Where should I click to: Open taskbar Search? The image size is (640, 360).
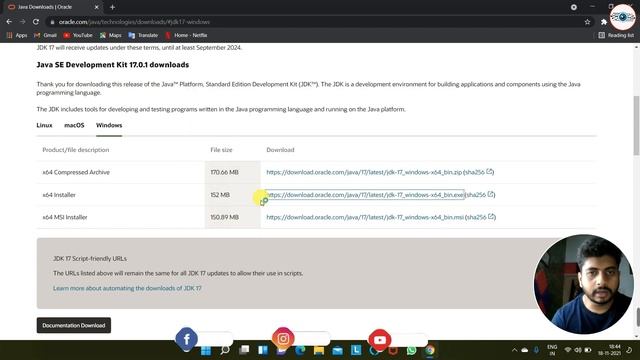click(225, 350)
